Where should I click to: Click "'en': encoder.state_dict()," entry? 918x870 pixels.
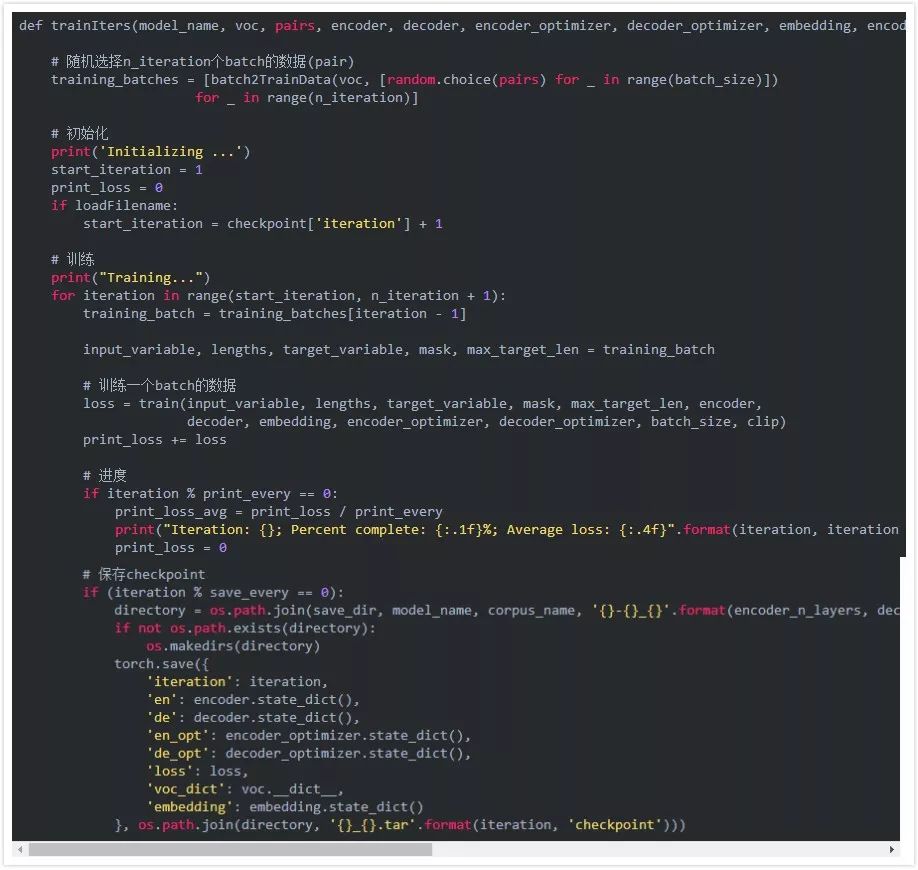[253, 700]
